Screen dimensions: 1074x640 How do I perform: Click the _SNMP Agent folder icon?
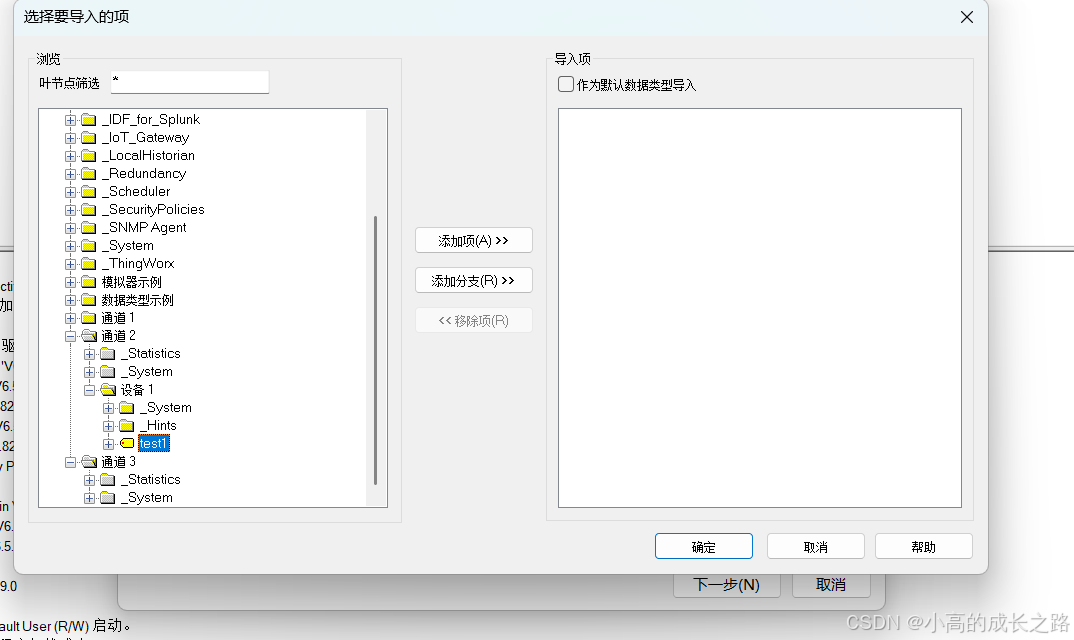coord(88,227)
